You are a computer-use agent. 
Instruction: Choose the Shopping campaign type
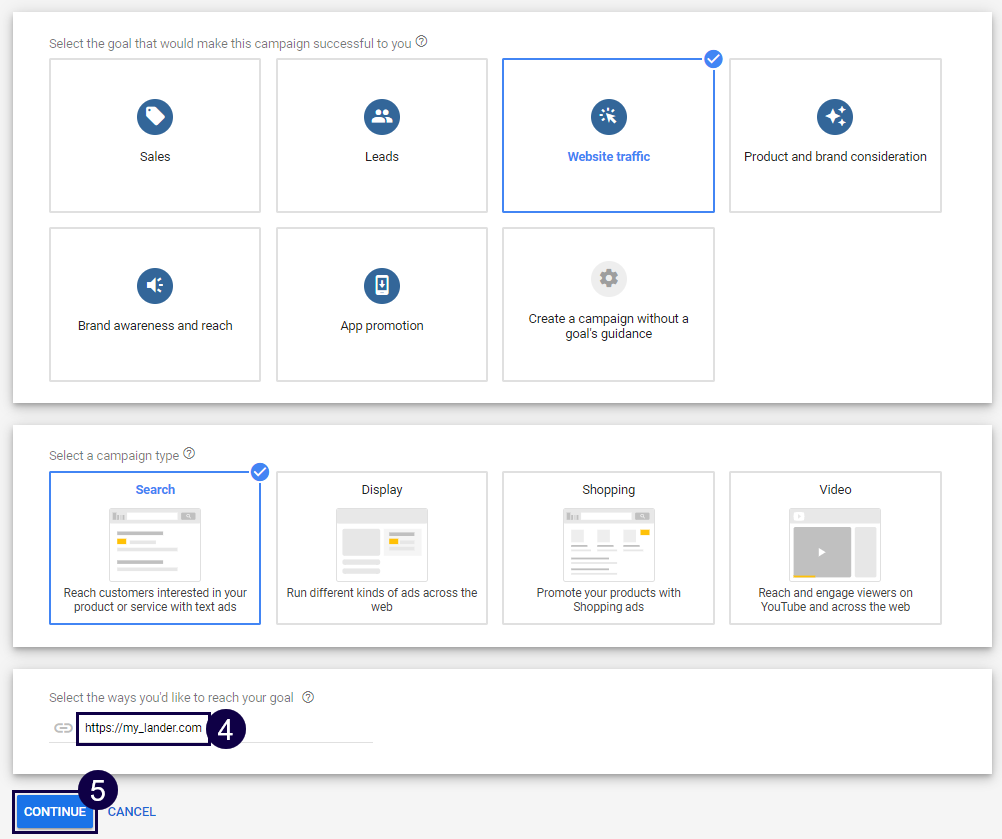[x=608, y=548]
